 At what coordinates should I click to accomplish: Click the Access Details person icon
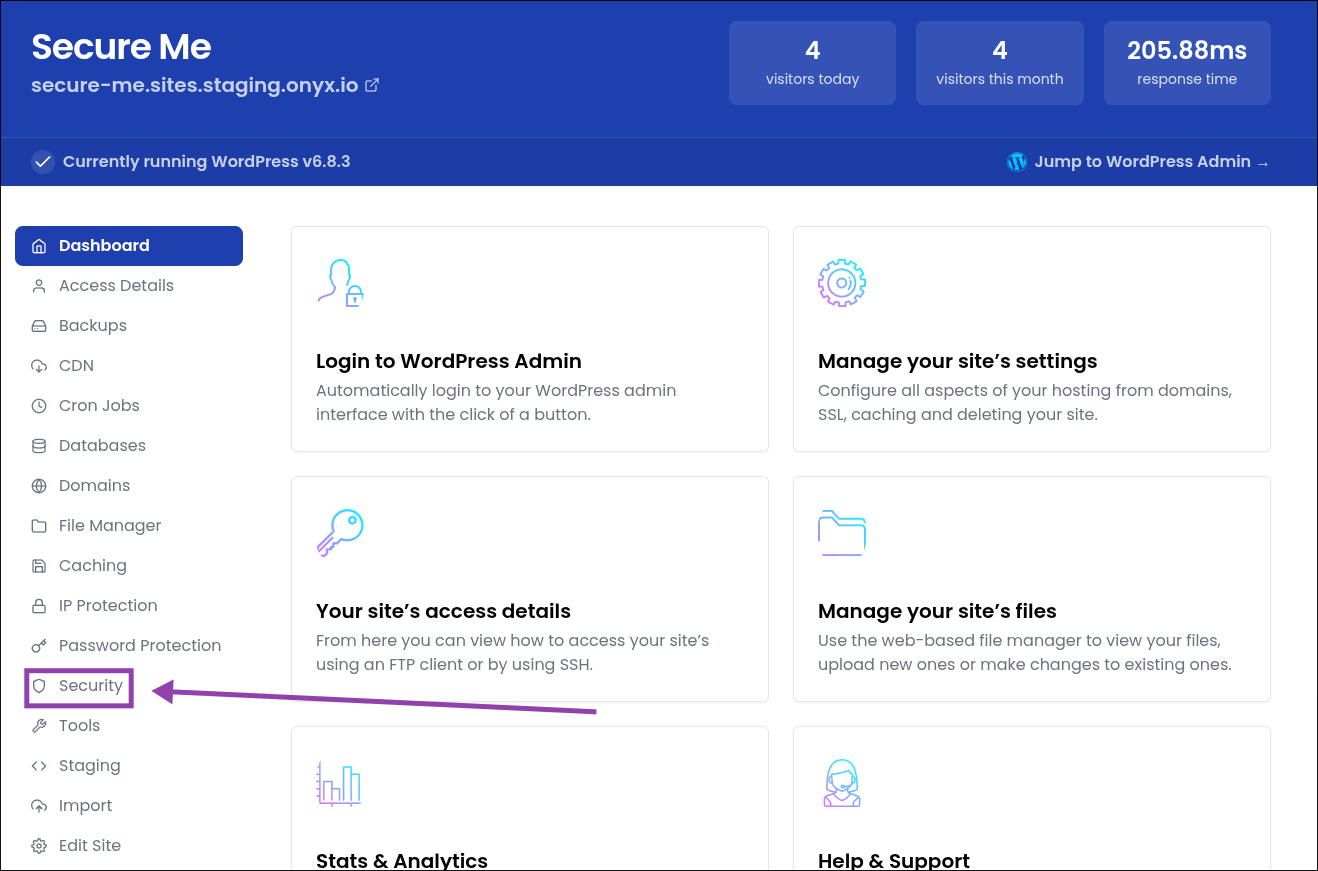(x=39, y=286)
